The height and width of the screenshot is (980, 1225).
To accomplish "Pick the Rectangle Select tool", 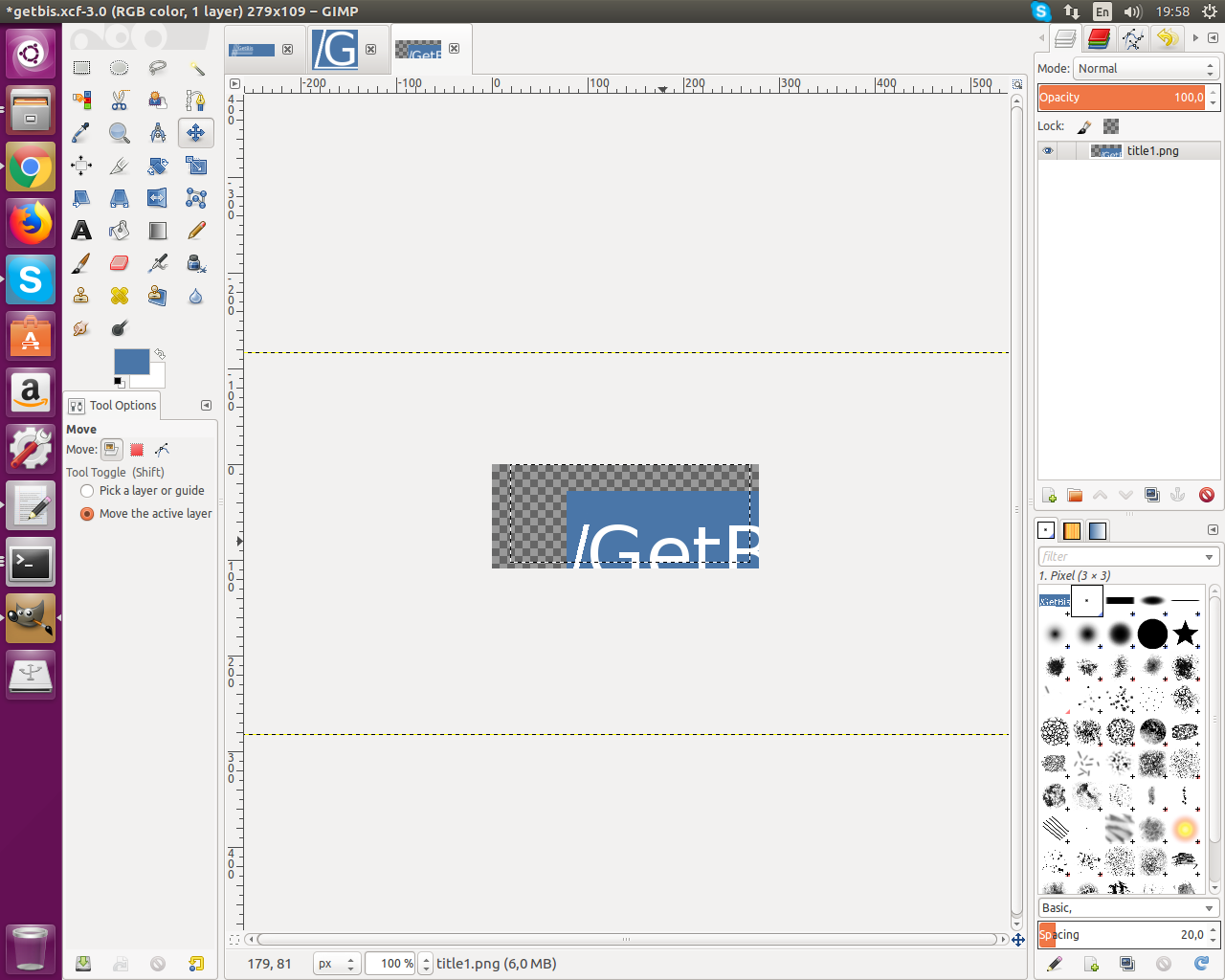I will click(81, 68).
